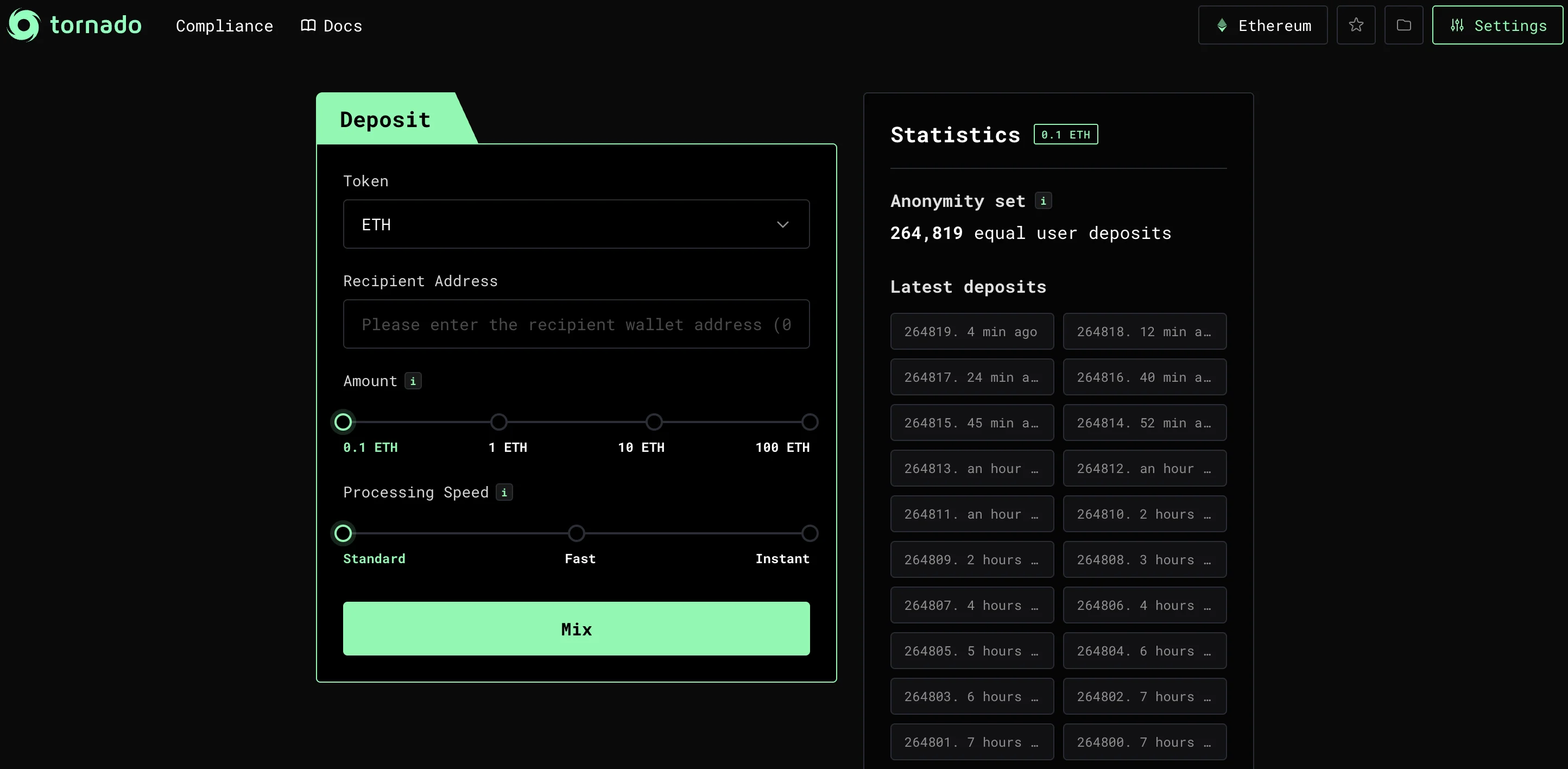Click the Processing Speed info icon
The image size is (1568, 769).
coord(504,492)
